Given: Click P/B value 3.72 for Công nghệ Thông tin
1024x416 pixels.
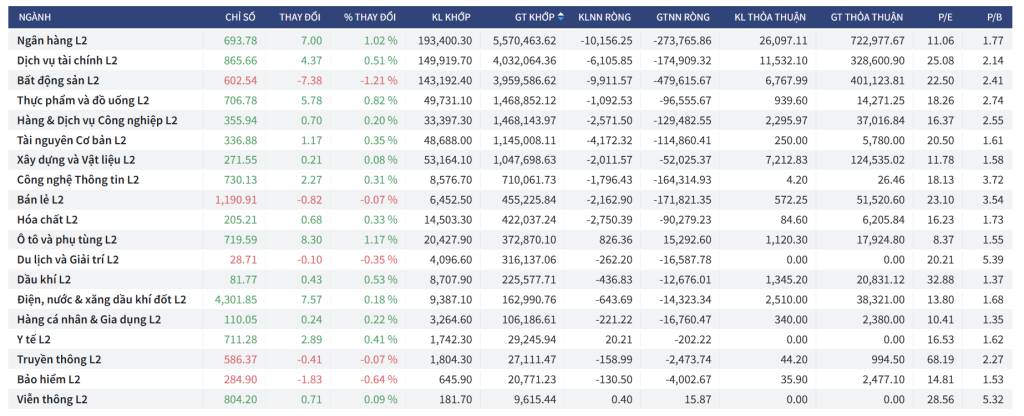Looking at the screenshot, I should 995,180.
